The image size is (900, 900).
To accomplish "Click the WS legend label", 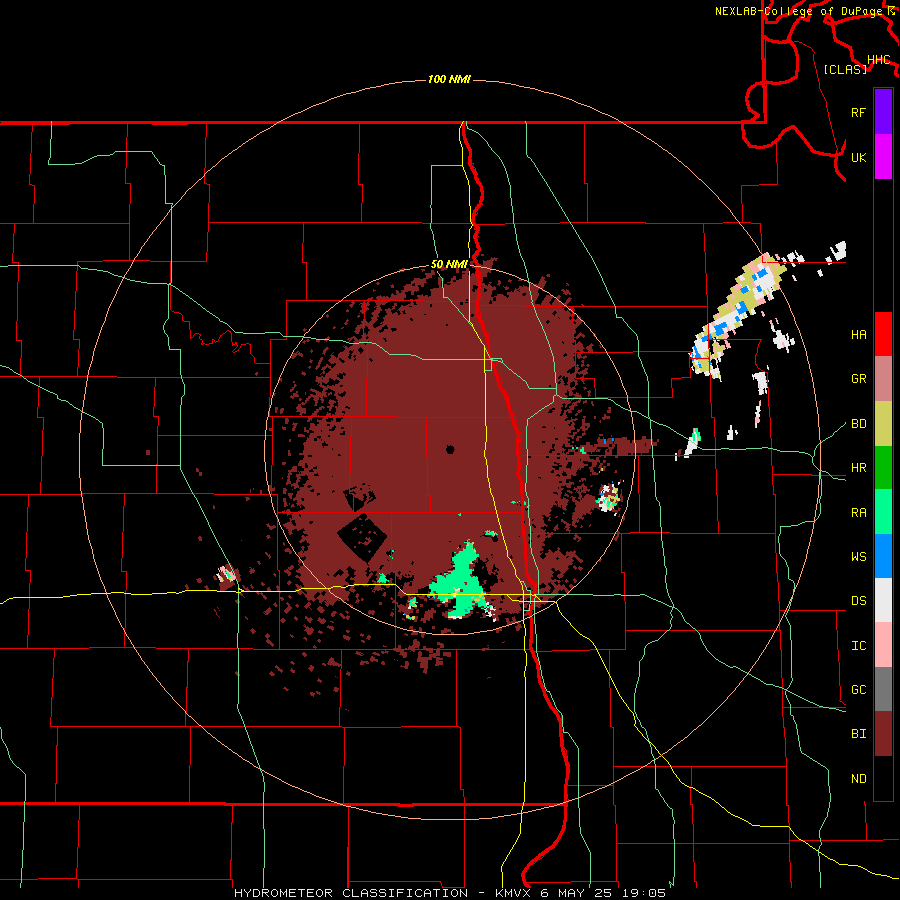I will (858, 557).
